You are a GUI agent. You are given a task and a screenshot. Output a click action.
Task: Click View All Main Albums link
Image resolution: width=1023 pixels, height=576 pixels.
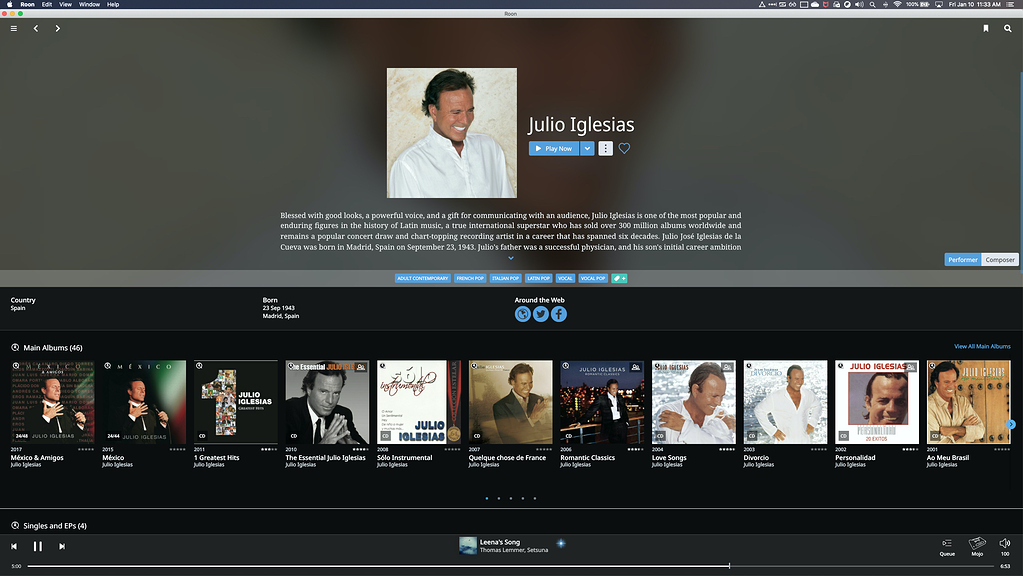pos(982,346)
